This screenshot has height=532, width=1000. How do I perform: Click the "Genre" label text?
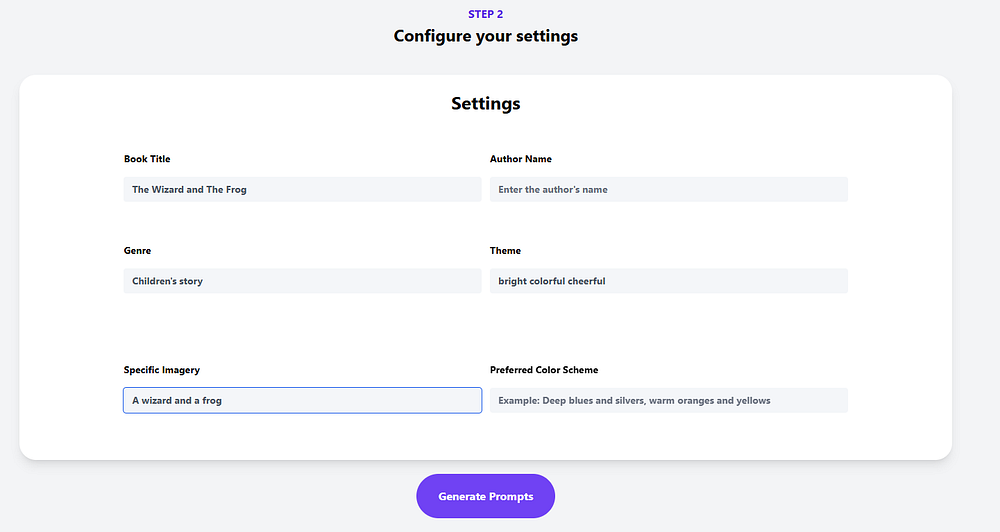click(x=137, y=251)
